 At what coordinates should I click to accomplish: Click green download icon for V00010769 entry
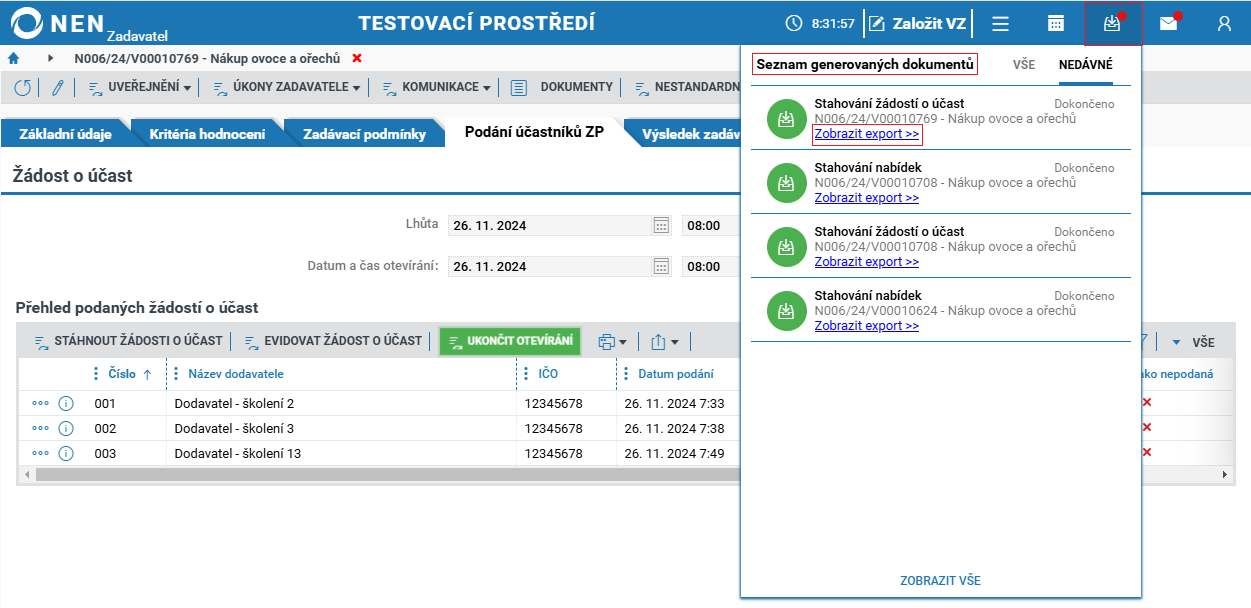pos(786,119)
